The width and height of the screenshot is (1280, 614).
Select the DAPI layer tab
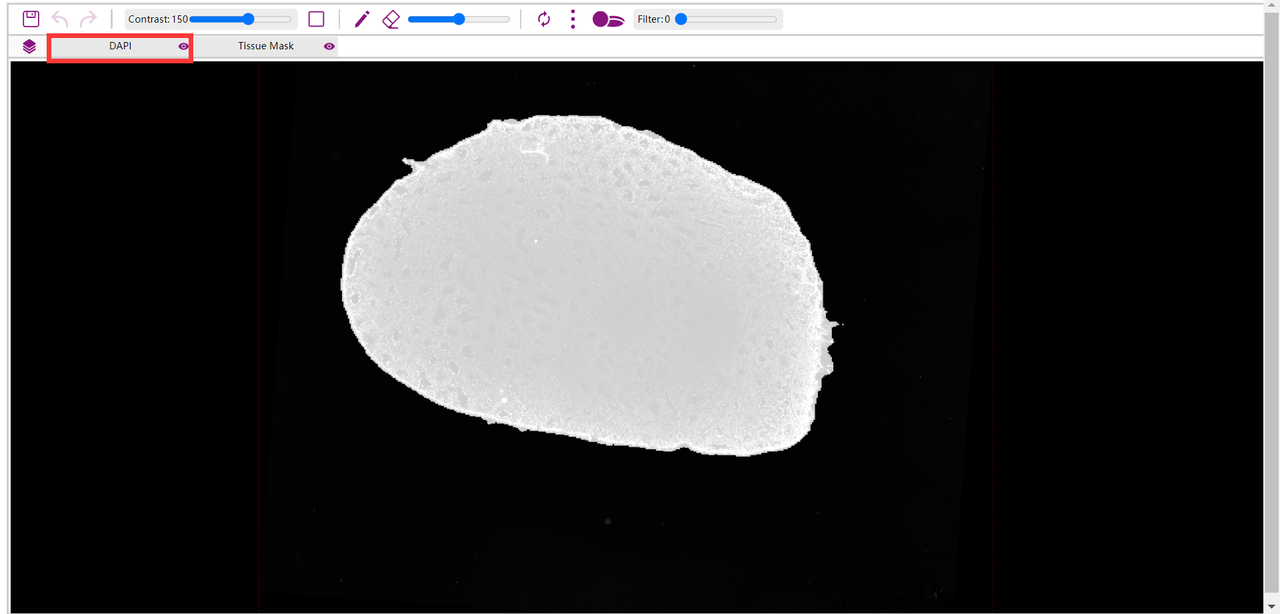[120, 46]
